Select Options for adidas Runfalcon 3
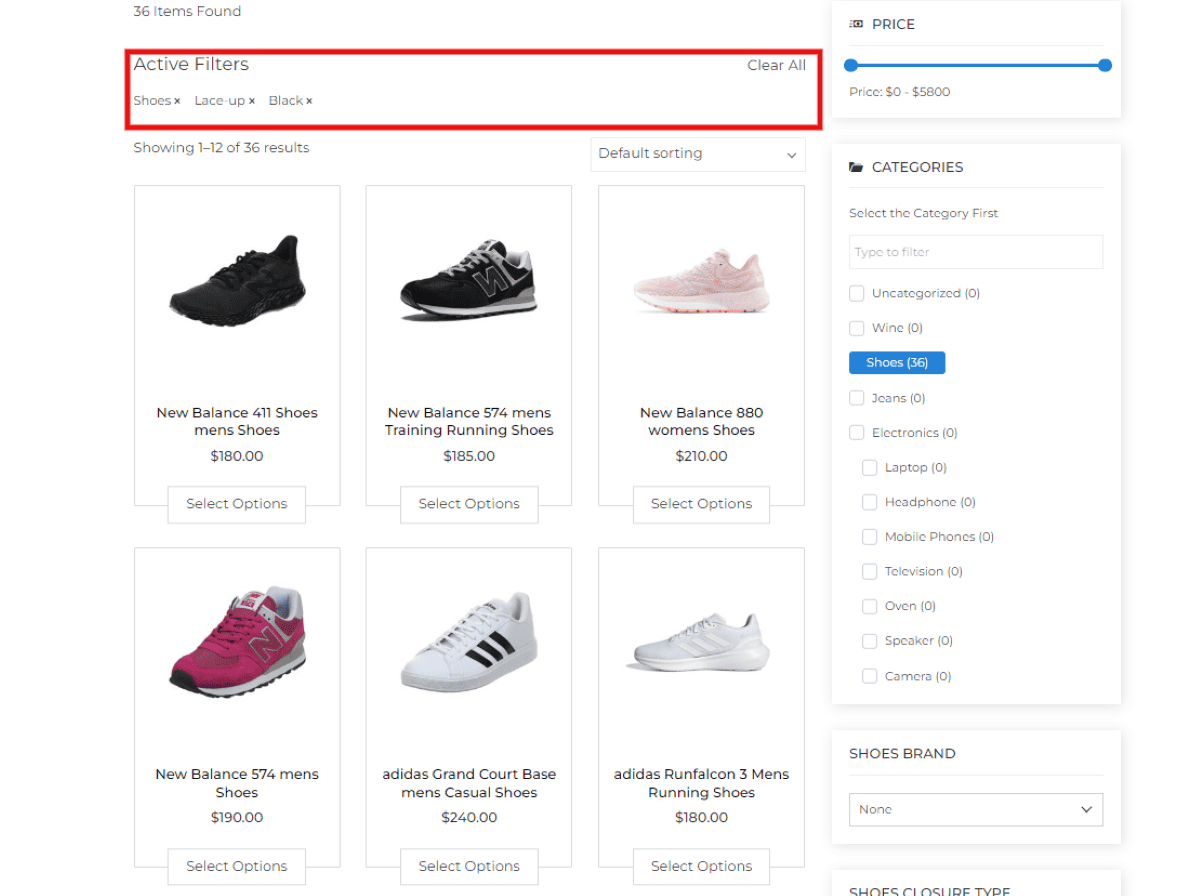Image resolution: width=1200 pixels, height=896 pixels. tap(701, 866)
